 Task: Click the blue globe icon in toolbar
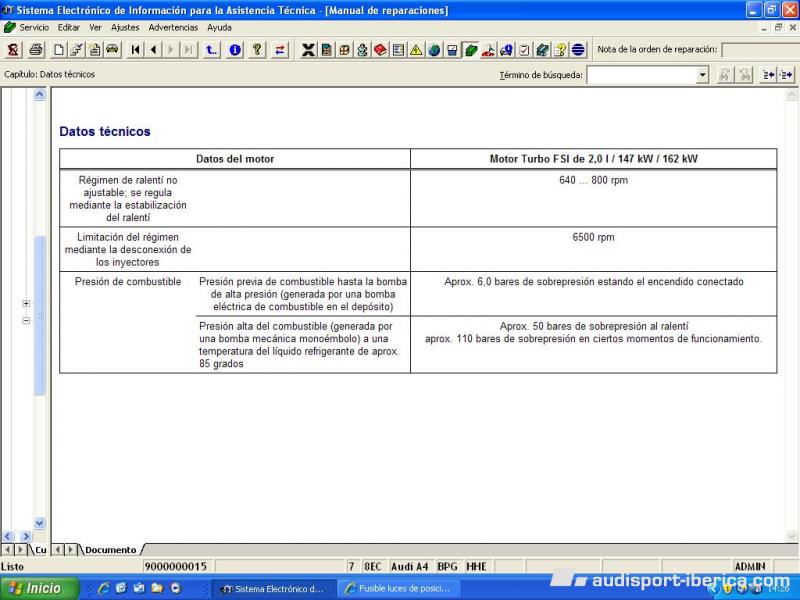[x=434, y=50]
